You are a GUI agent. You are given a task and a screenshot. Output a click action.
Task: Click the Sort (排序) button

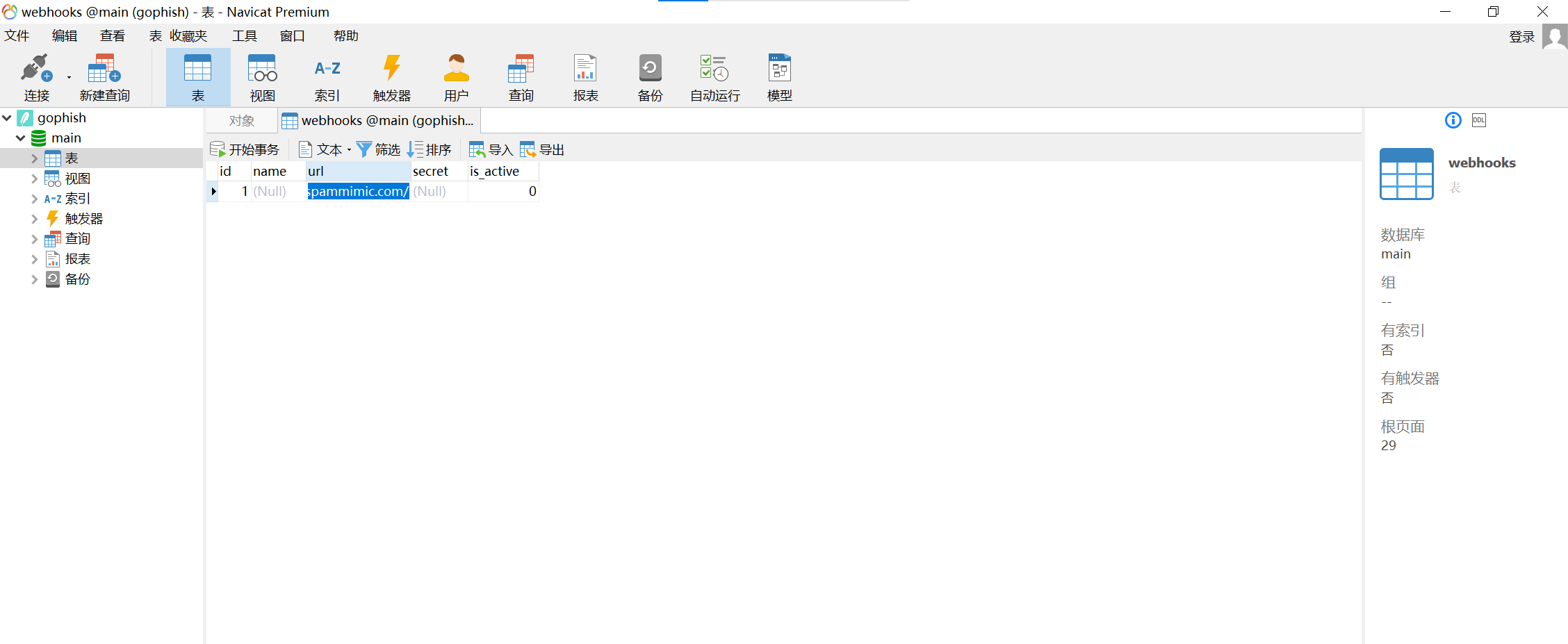coord(429,150)
